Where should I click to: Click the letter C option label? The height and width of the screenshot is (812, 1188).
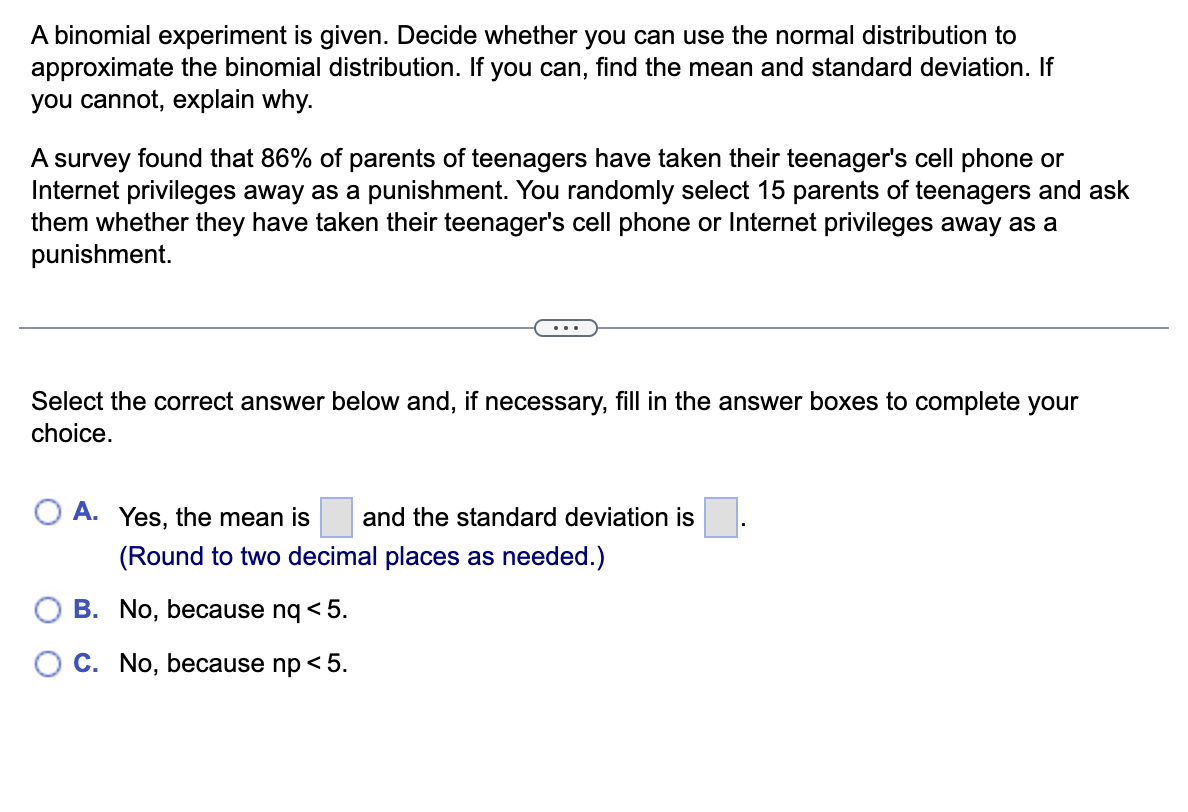[85, 663]
